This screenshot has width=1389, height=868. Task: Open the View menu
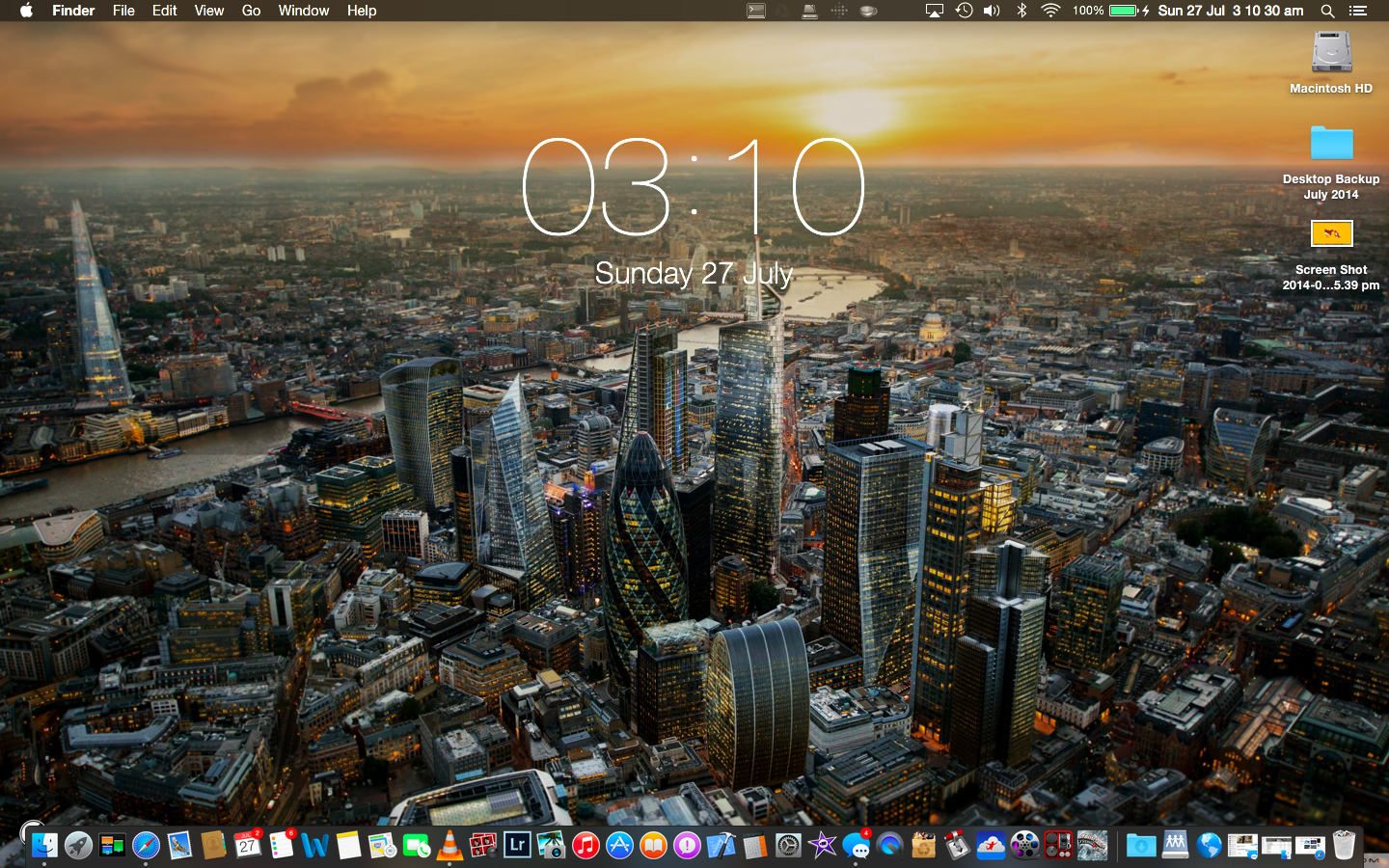[x=209, y=11]
